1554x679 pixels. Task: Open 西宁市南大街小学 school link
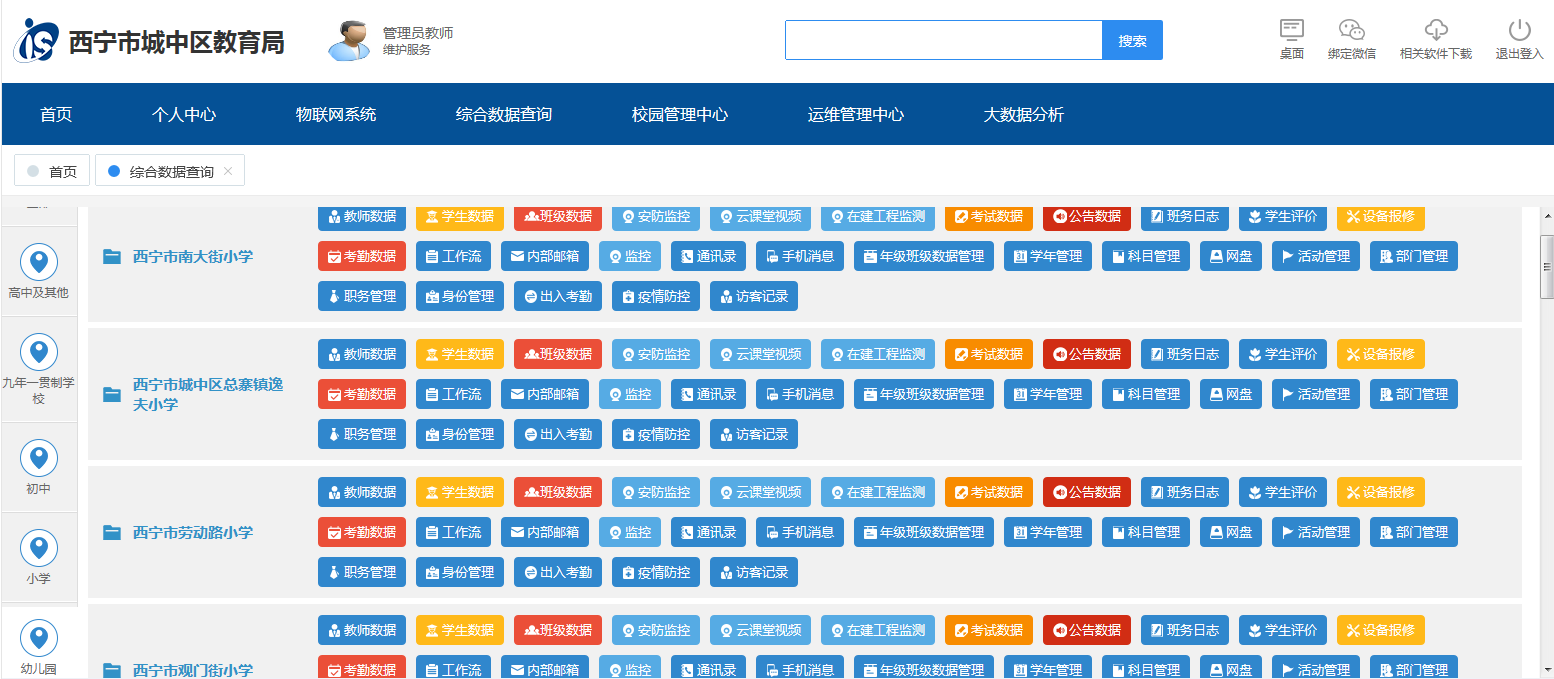193,257
